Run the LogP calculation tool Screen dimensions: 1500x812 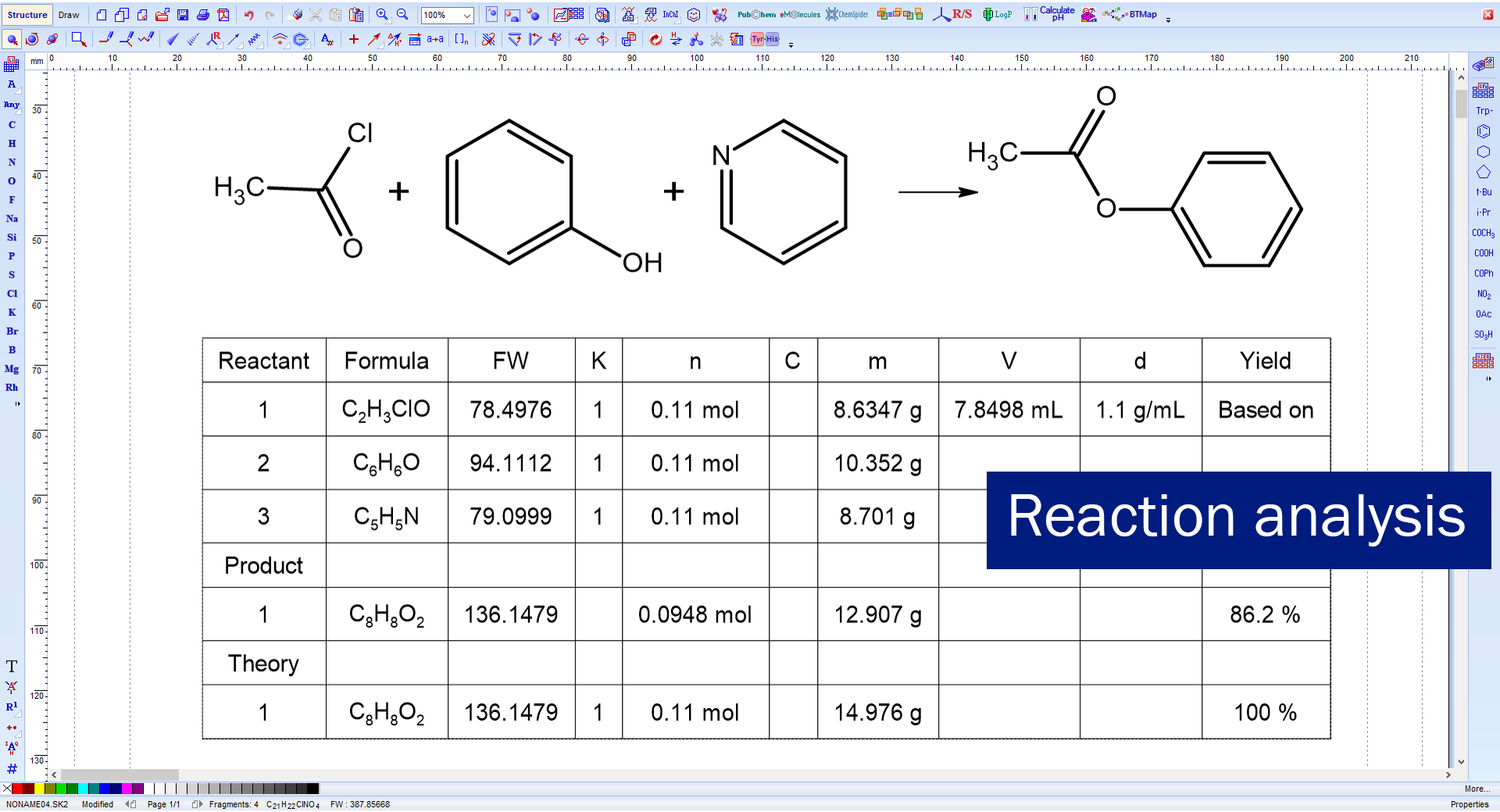point(998,15)
